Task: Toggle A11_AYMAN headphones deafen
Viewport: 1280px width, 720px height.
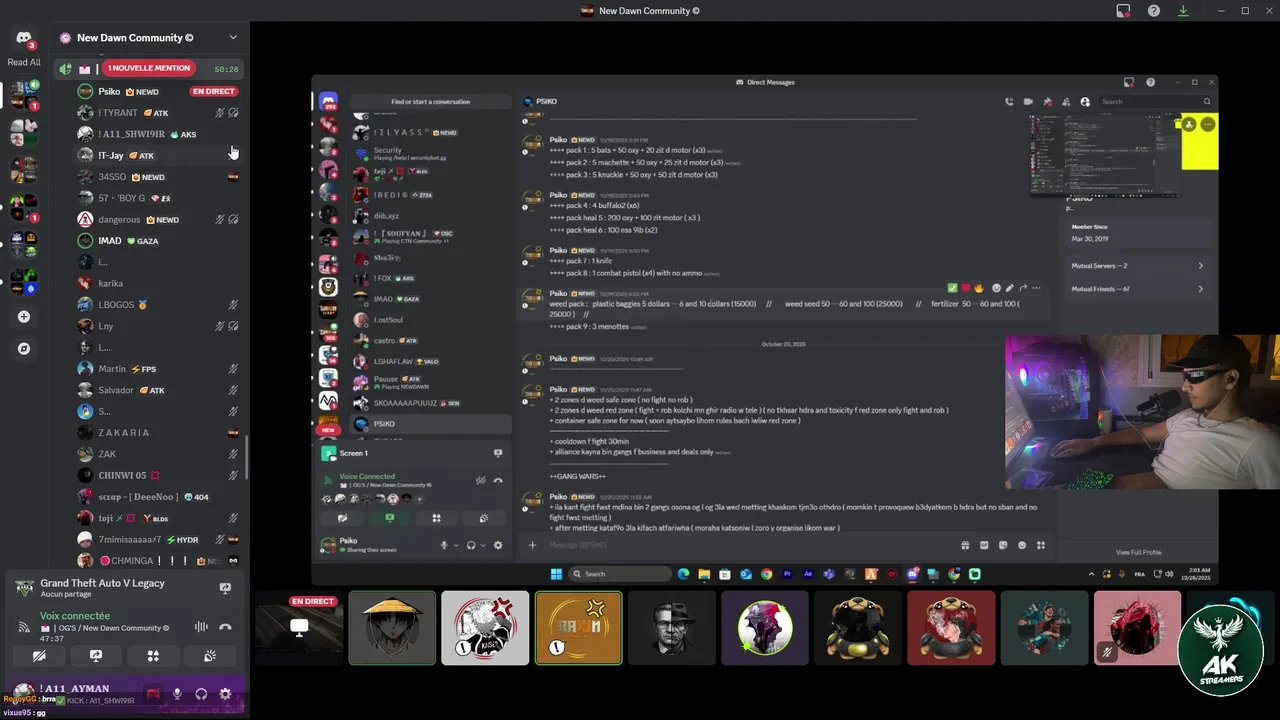Action: [201, 693]
